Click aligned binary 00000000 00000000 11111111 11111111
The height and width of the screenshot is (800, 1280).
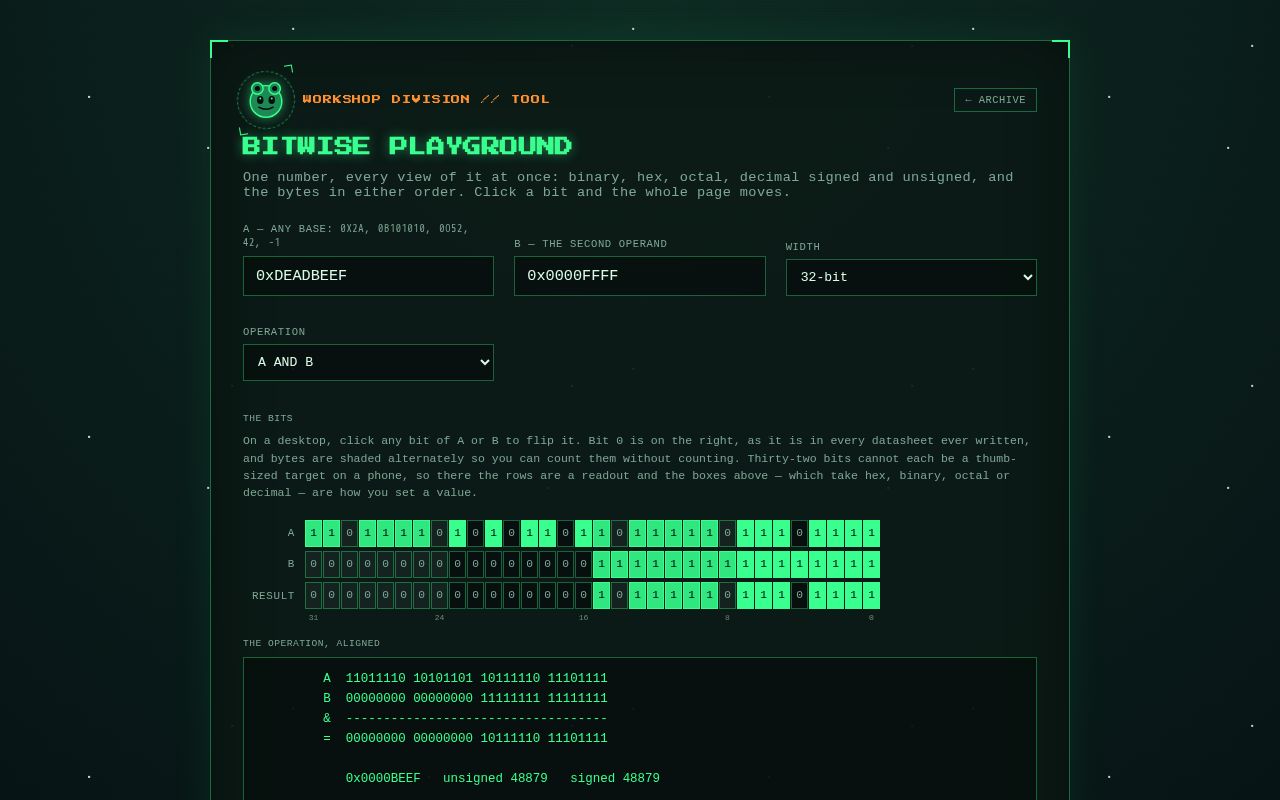(477, 698)
